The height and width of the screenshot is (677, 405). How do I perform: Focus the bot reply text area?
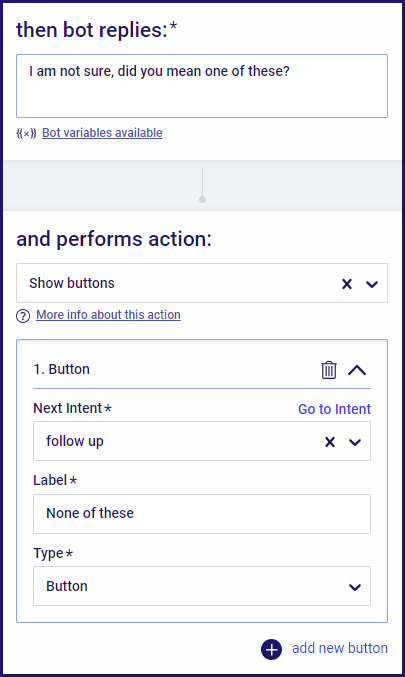202,86
